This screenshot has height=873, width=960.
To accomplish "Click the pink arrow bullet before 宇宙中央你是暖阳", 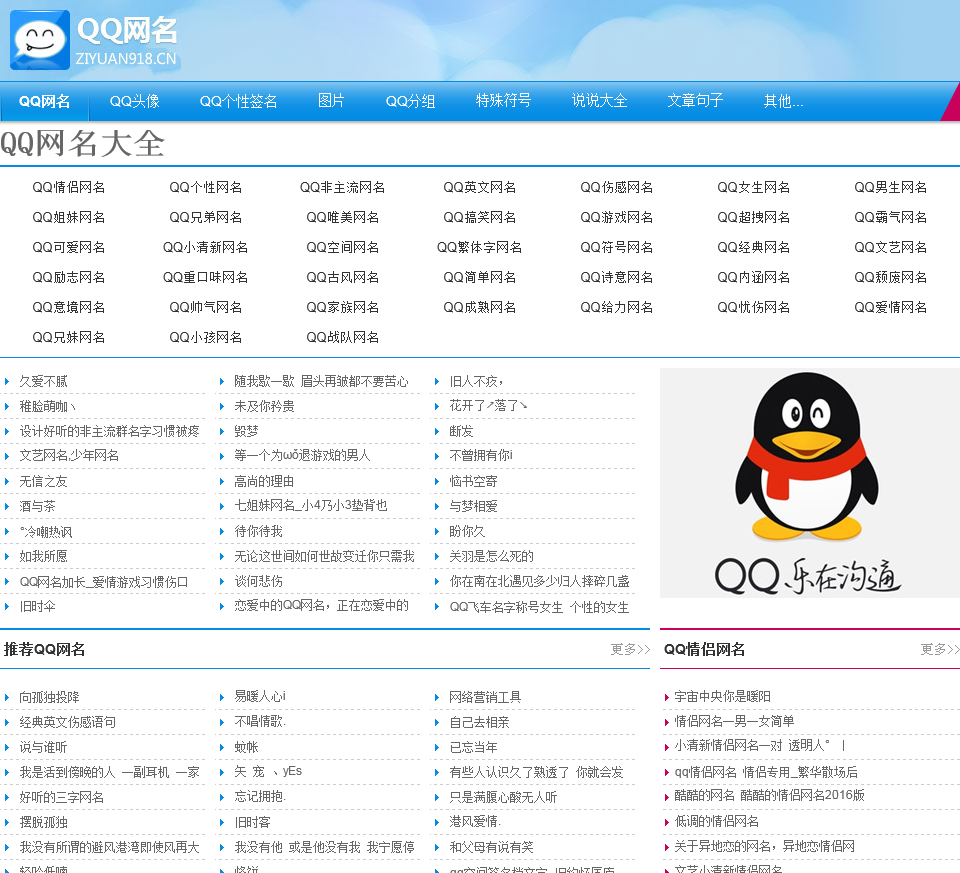I will tap(667, 697).
